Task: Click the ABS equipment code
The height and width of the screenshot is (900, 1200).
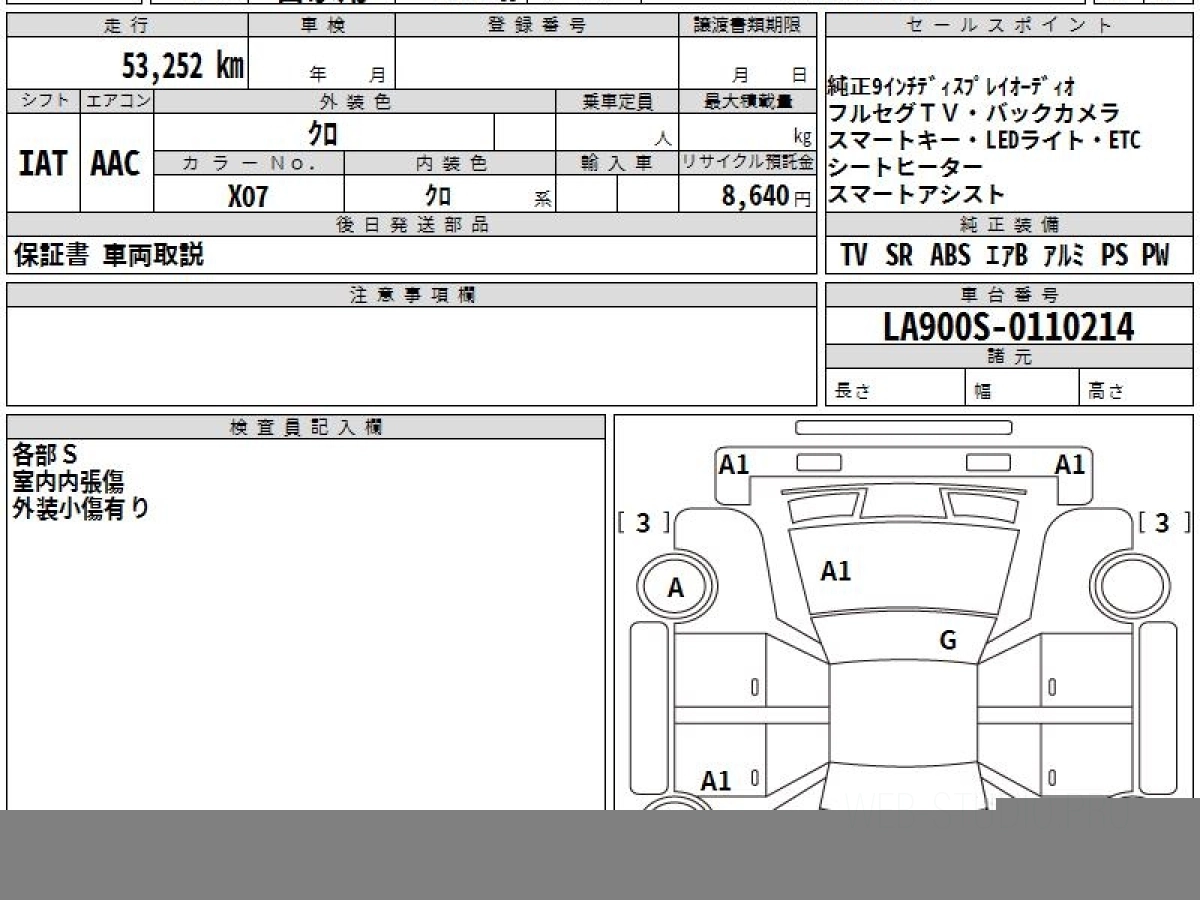Action: pyautogui.click(x=950, y=256)
